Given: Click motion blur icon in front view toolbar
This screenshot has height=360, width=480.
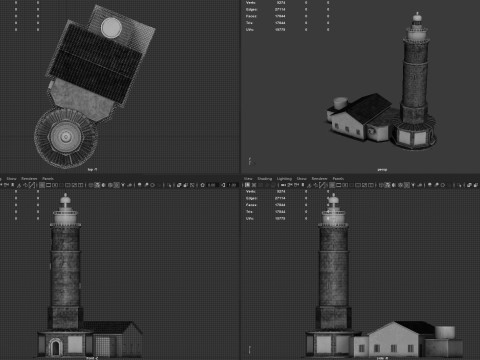Looking at the screenshot, I should (x=146, y=185).
